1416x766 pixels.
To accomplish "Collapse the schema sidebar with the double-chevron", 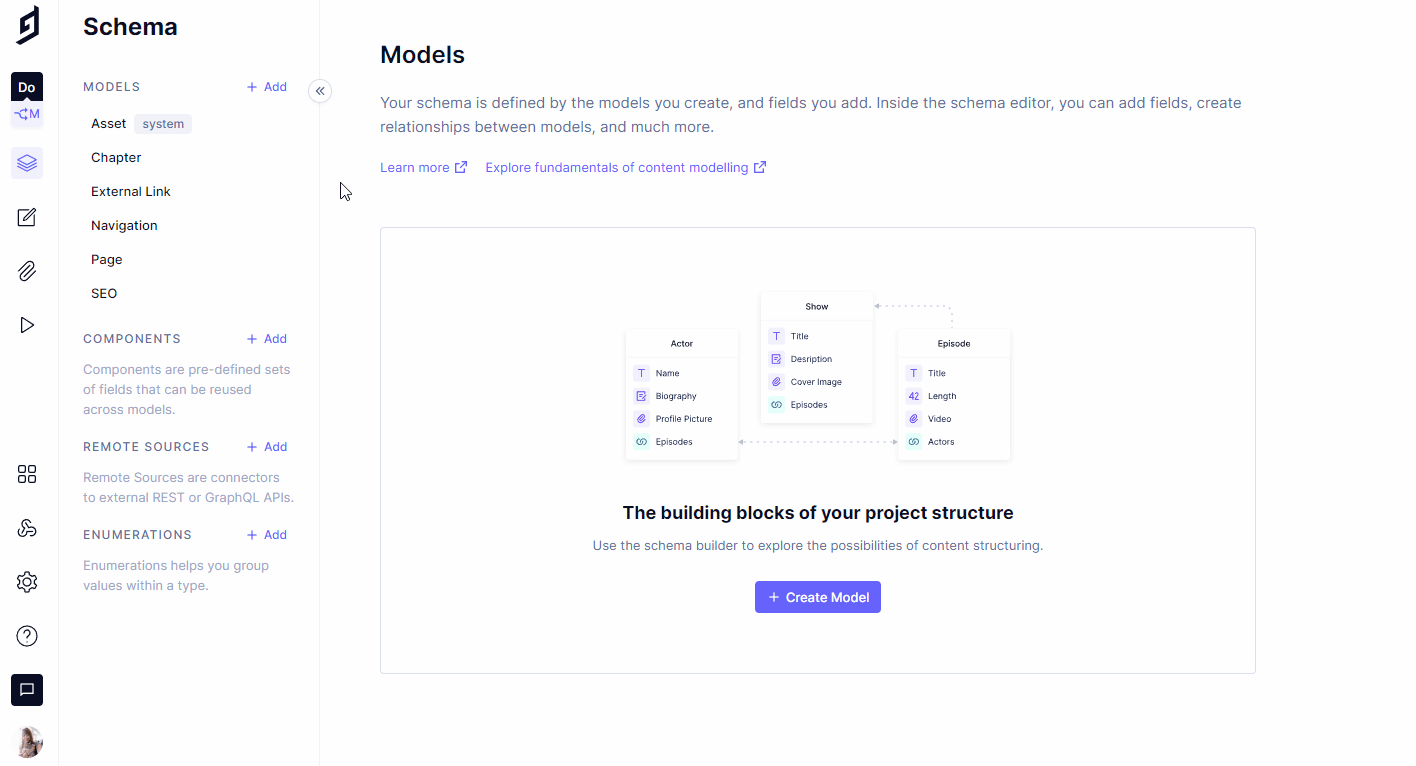I will coord(320,91).
